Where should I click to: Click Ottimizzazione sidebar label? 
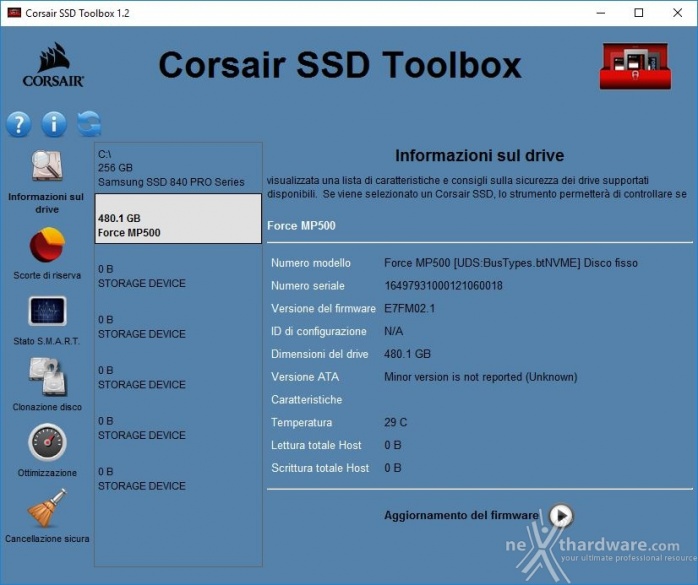(47, 473)
